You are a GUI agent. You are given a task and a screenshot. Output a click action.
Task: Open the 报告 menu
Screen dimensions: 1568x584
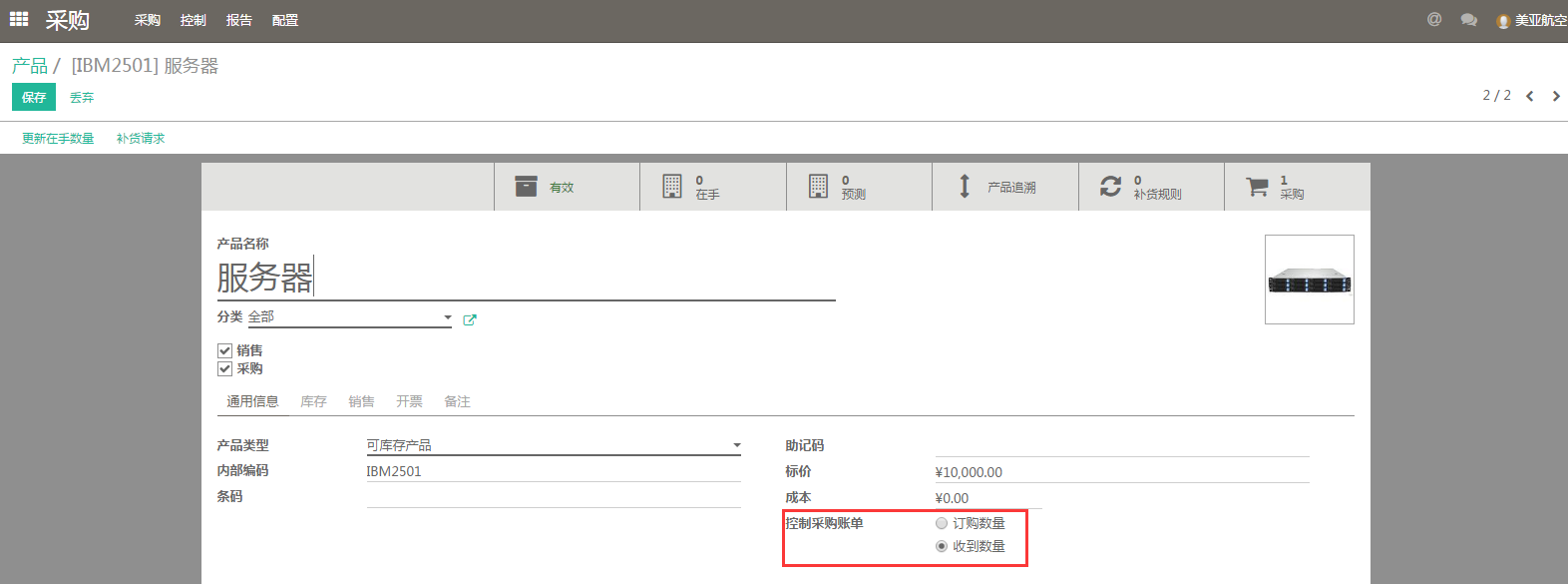pos(239,20)
